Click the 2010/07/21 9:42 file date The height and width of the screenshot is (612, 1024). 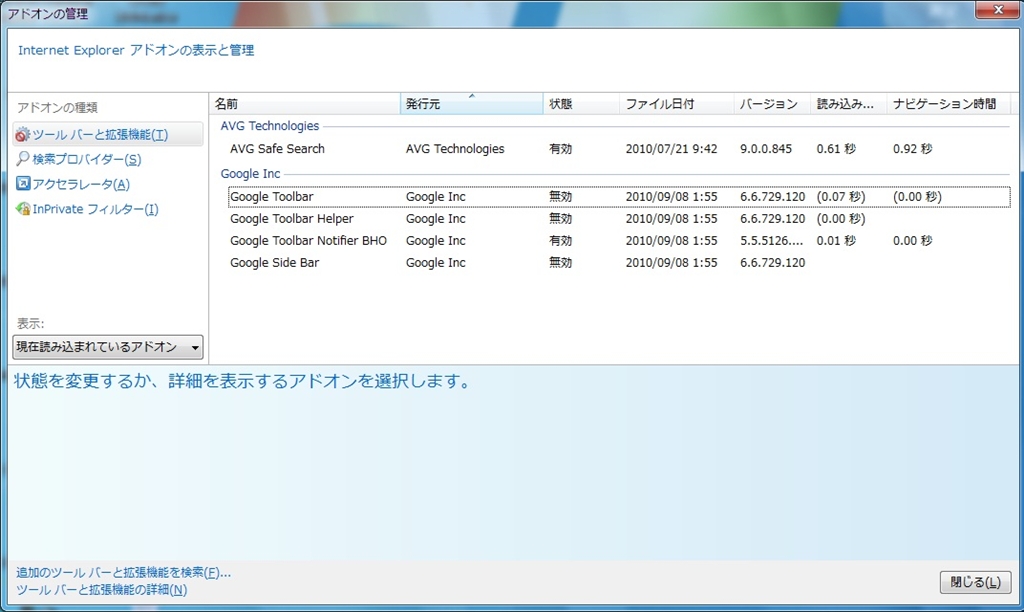671,149
